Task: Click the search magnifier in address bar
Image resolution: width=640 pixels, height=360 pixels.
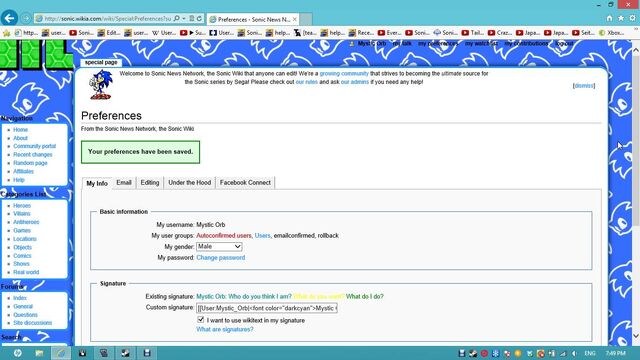Action: [176, 18]
